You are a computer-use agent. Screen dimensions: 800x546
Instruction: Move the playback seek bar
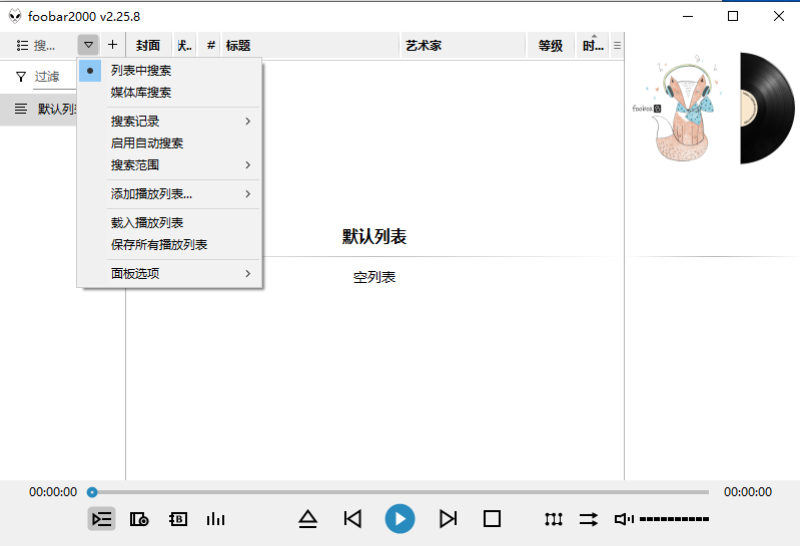(398, 492)
